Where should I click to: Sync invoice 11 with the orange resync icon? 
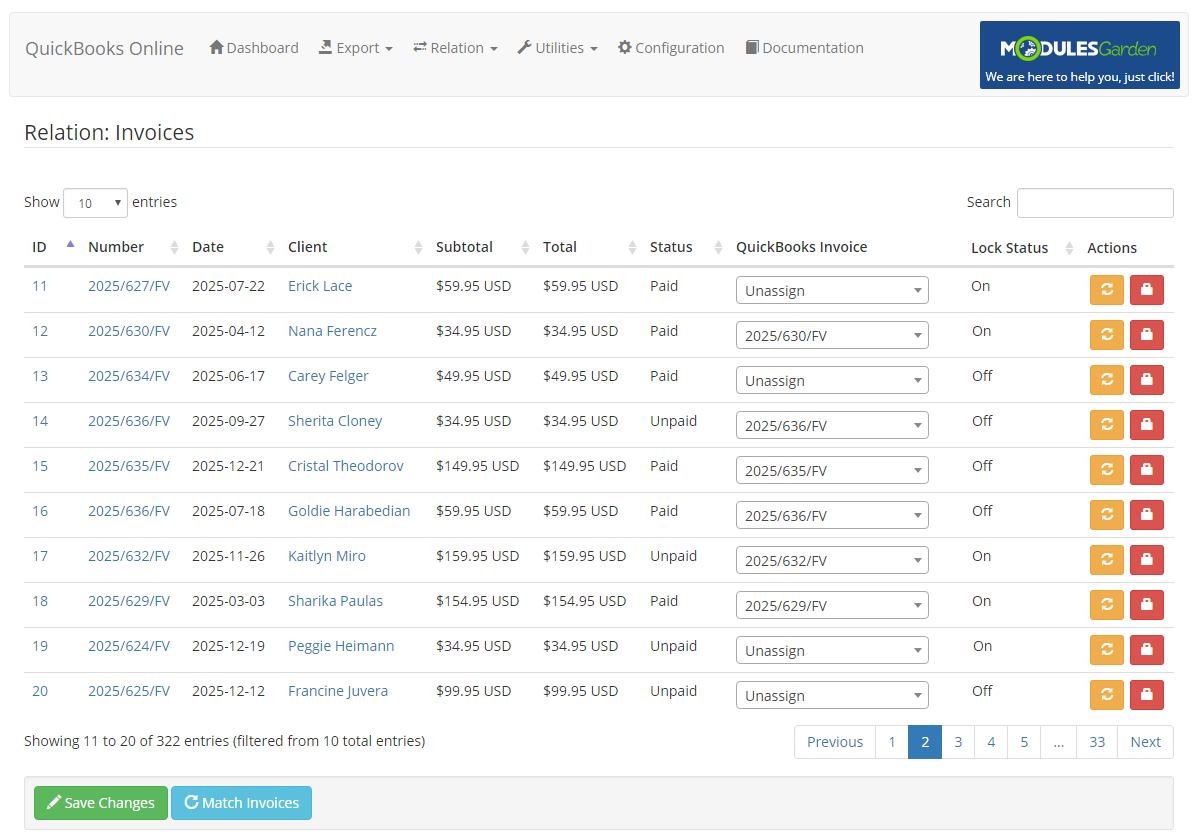pos(1106,289)
